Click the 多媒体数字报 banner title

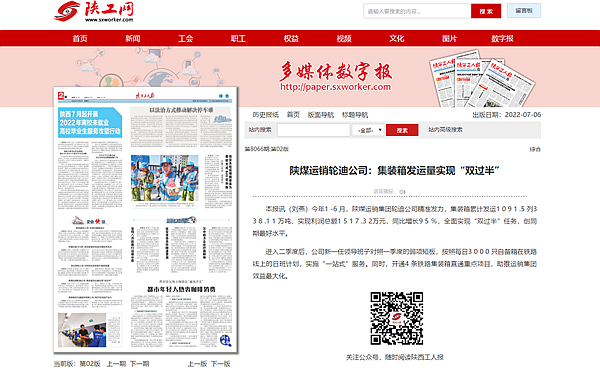click(336, 71)
